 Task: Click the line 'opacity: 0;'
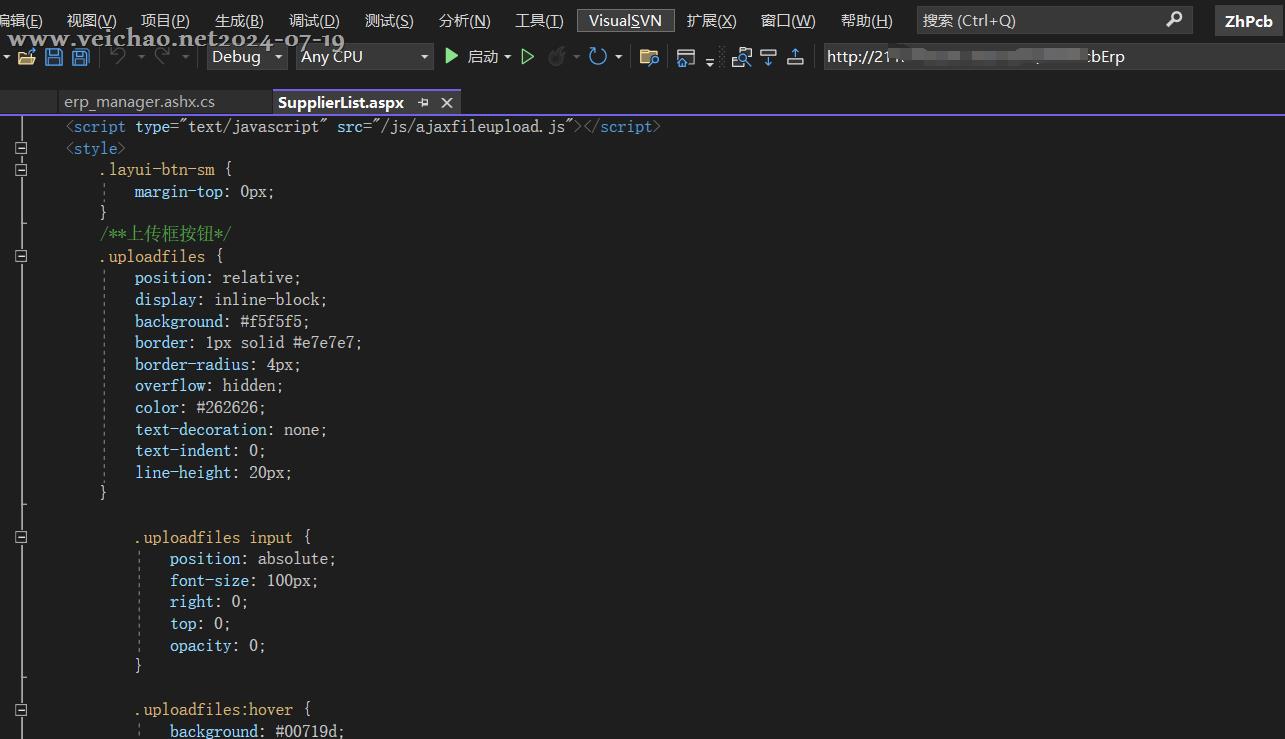click(x=218, y=646)
